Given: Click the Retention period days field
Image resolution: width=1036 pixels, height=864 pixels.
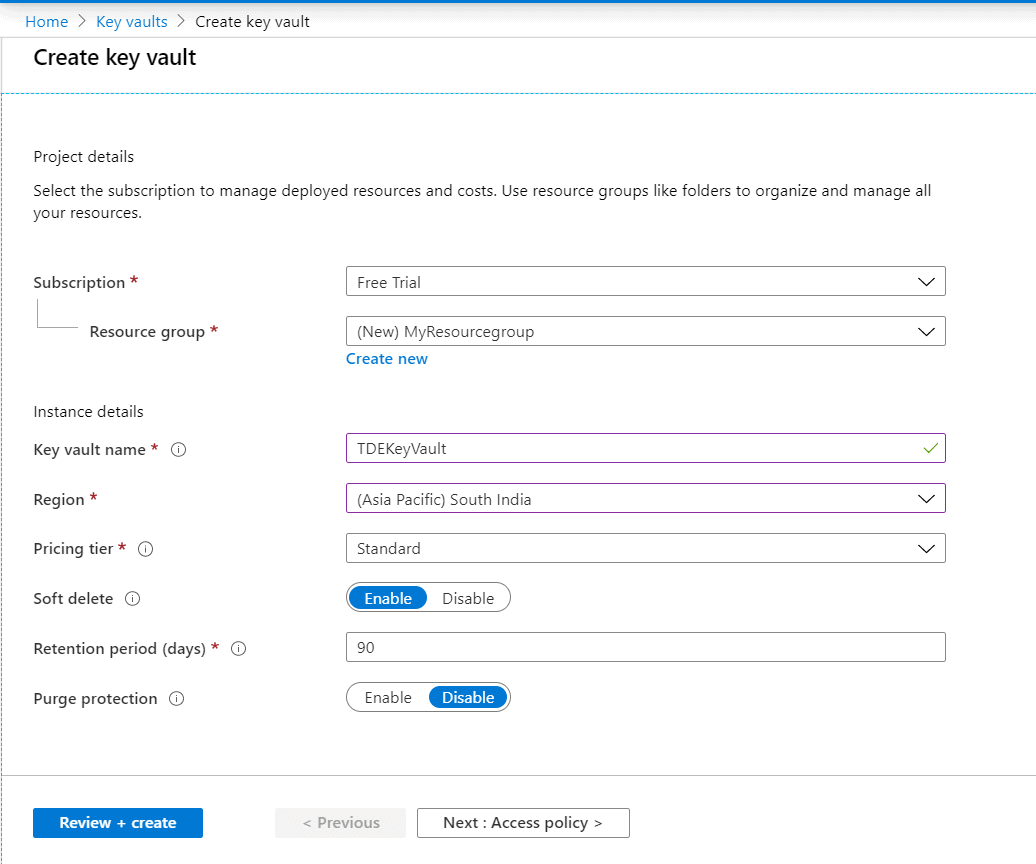Looking at the screenshot, I should pyautogui.click(x=645, y=647).
